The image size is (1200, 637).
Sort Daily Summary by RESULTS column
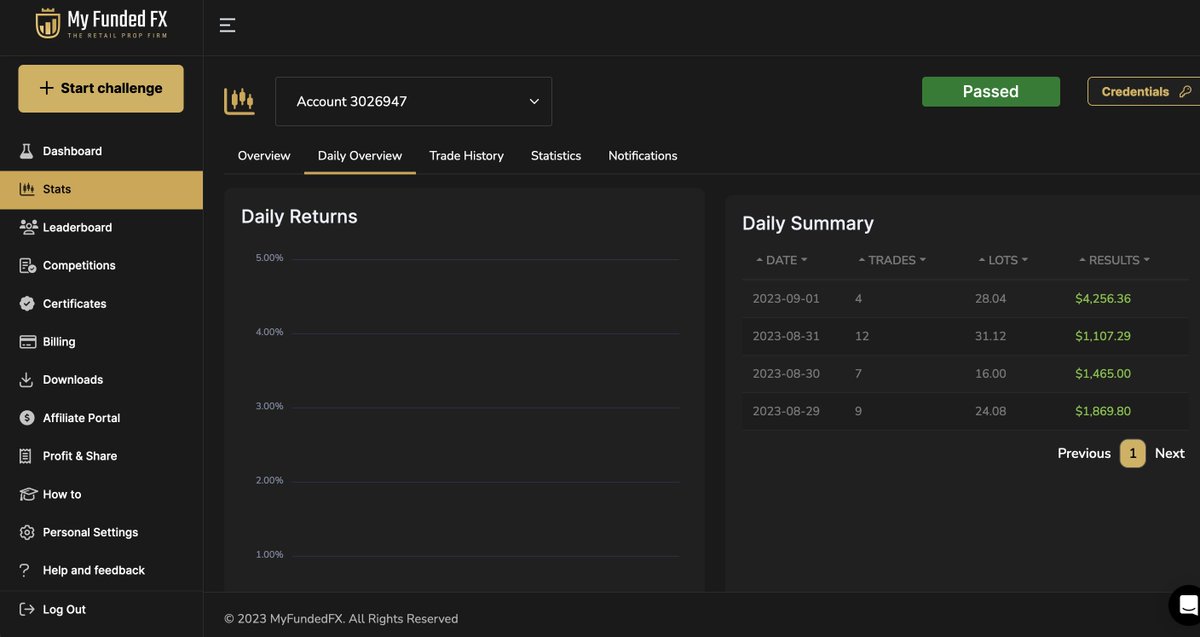click(1114, 260)
